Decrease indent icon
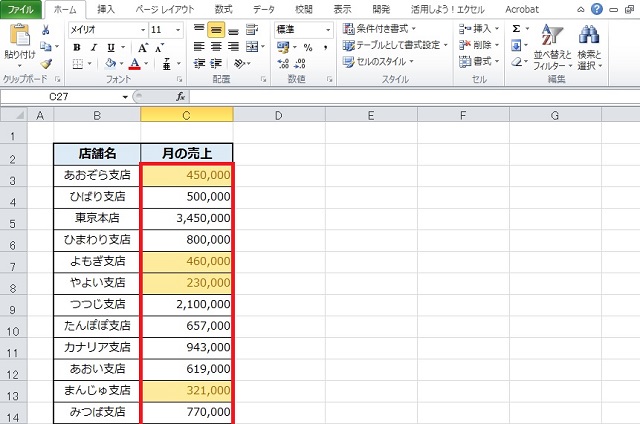 pos(199,64)
